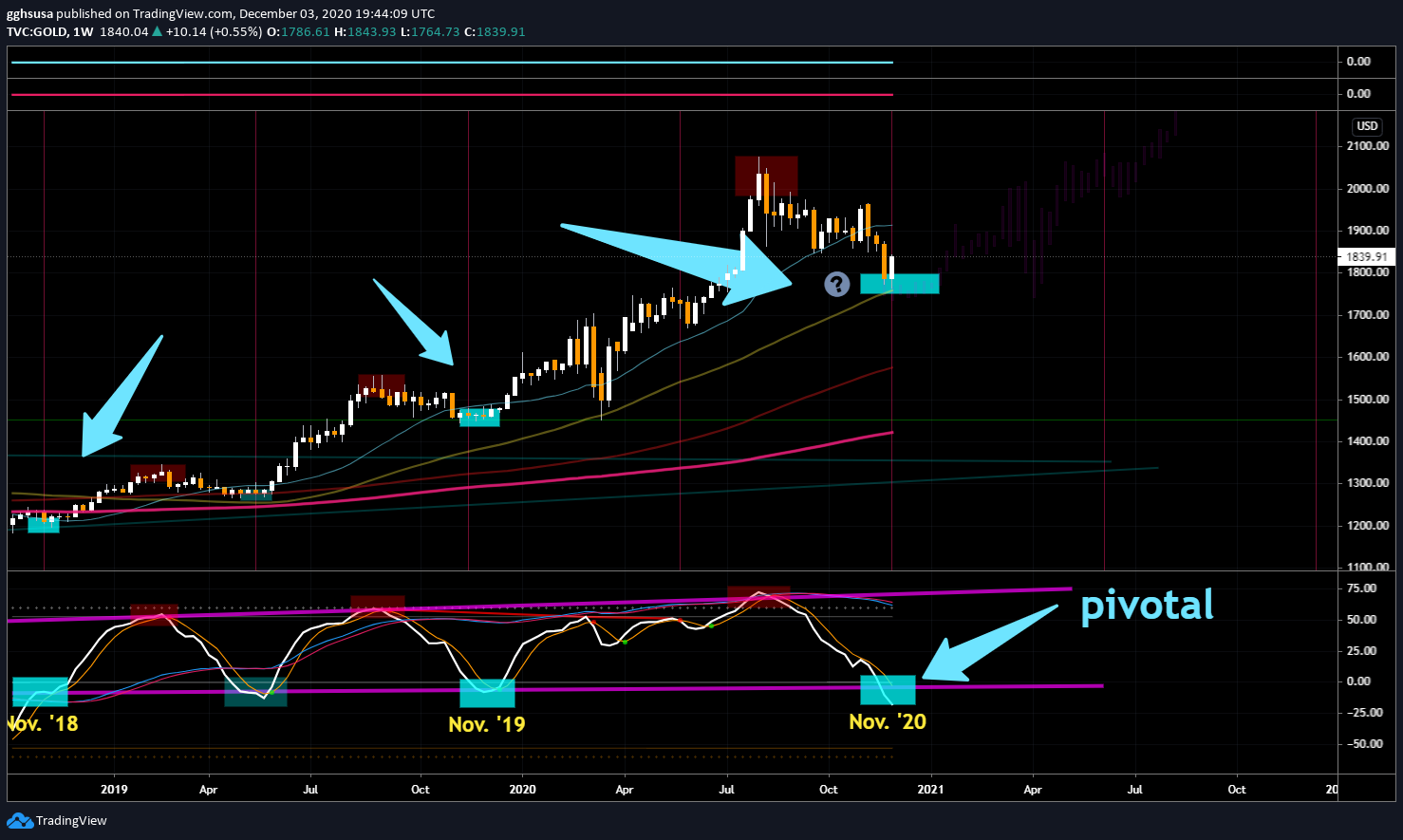1403x840 pixels.
Task: Click the 1700.00 price axis label
Action: click(1368, 314)
